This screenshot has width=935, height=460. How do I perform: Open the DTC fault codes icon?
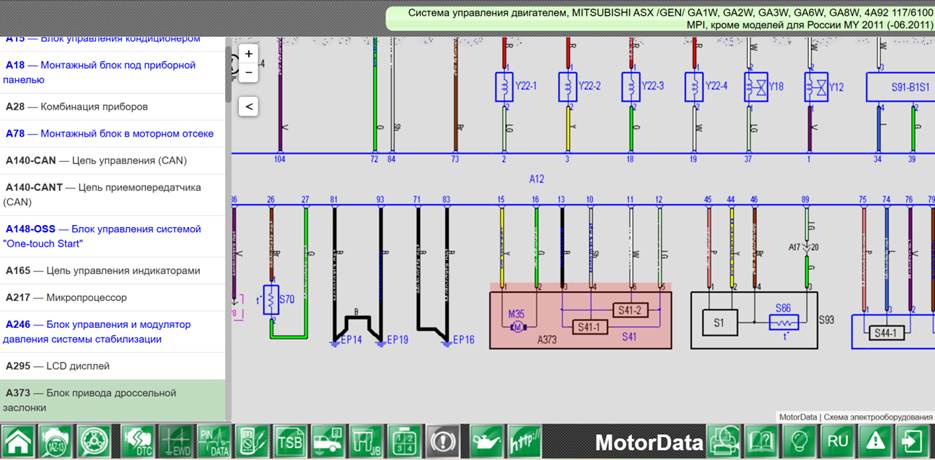[x=138, y=442]
